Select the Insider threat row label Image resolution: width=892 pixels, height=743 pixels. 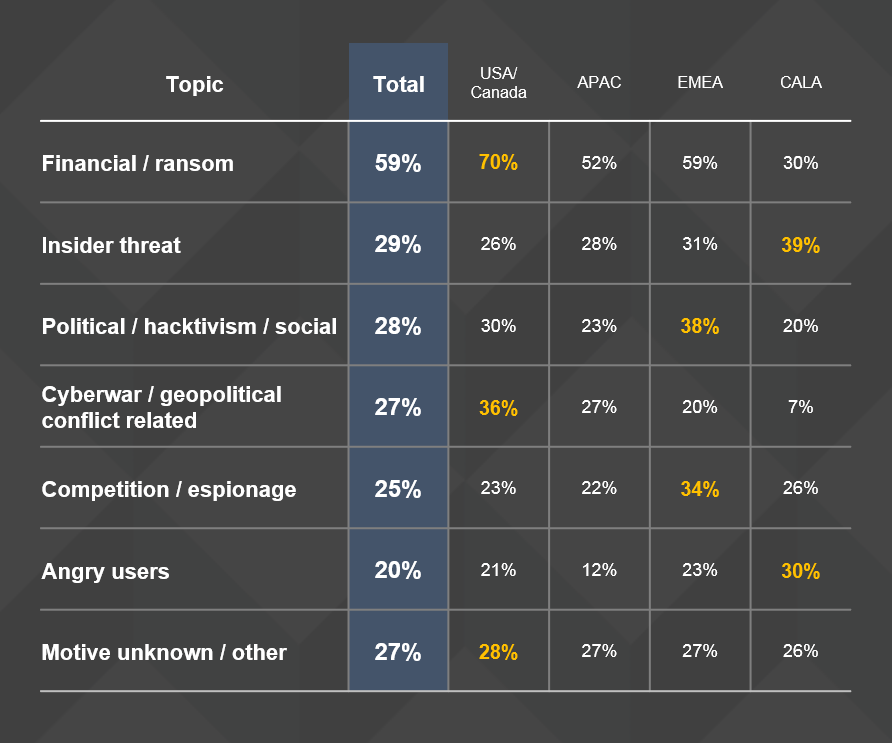click(111, 245)
